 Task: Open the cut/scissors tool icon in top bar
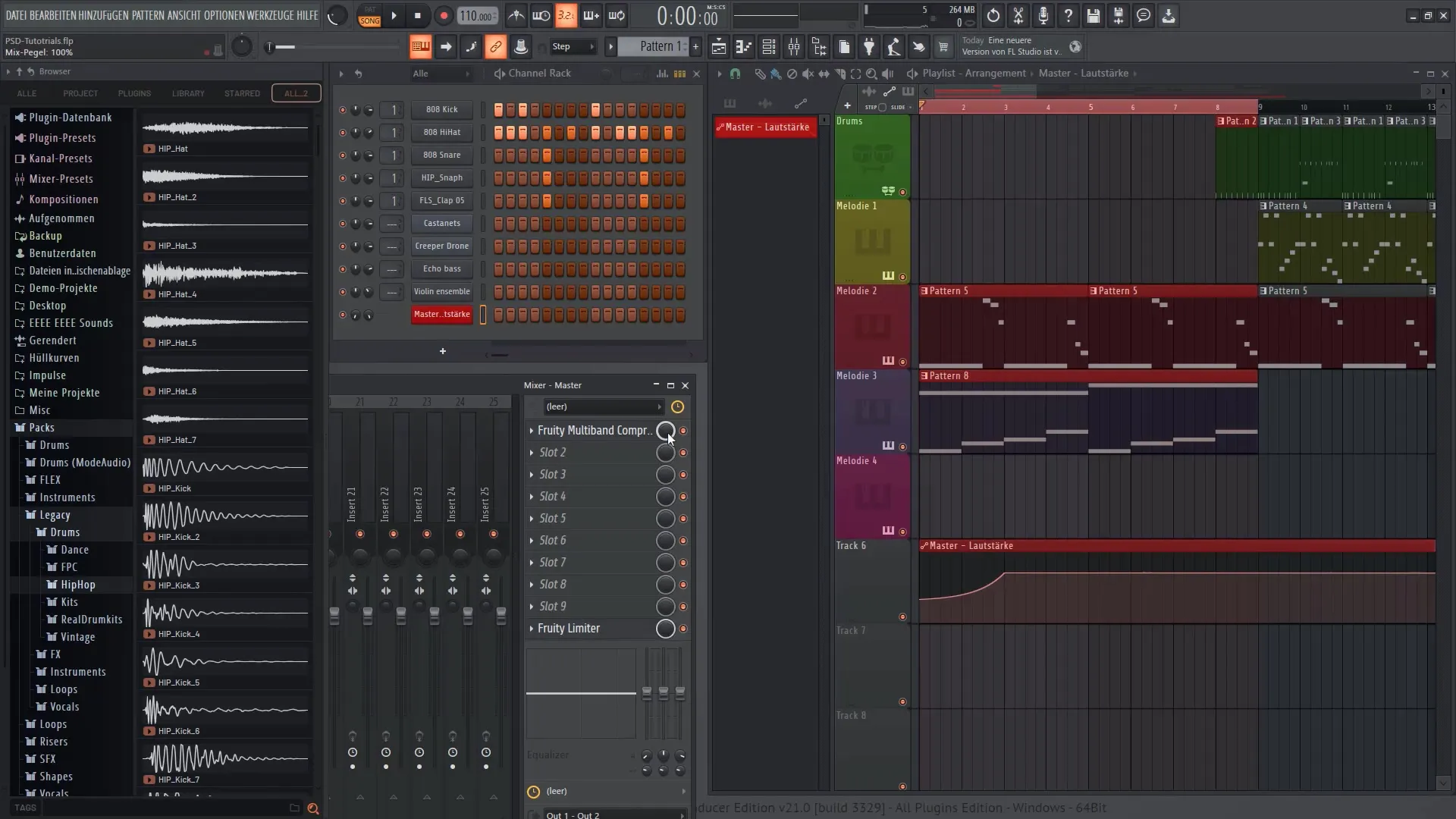pos(1018,15)
